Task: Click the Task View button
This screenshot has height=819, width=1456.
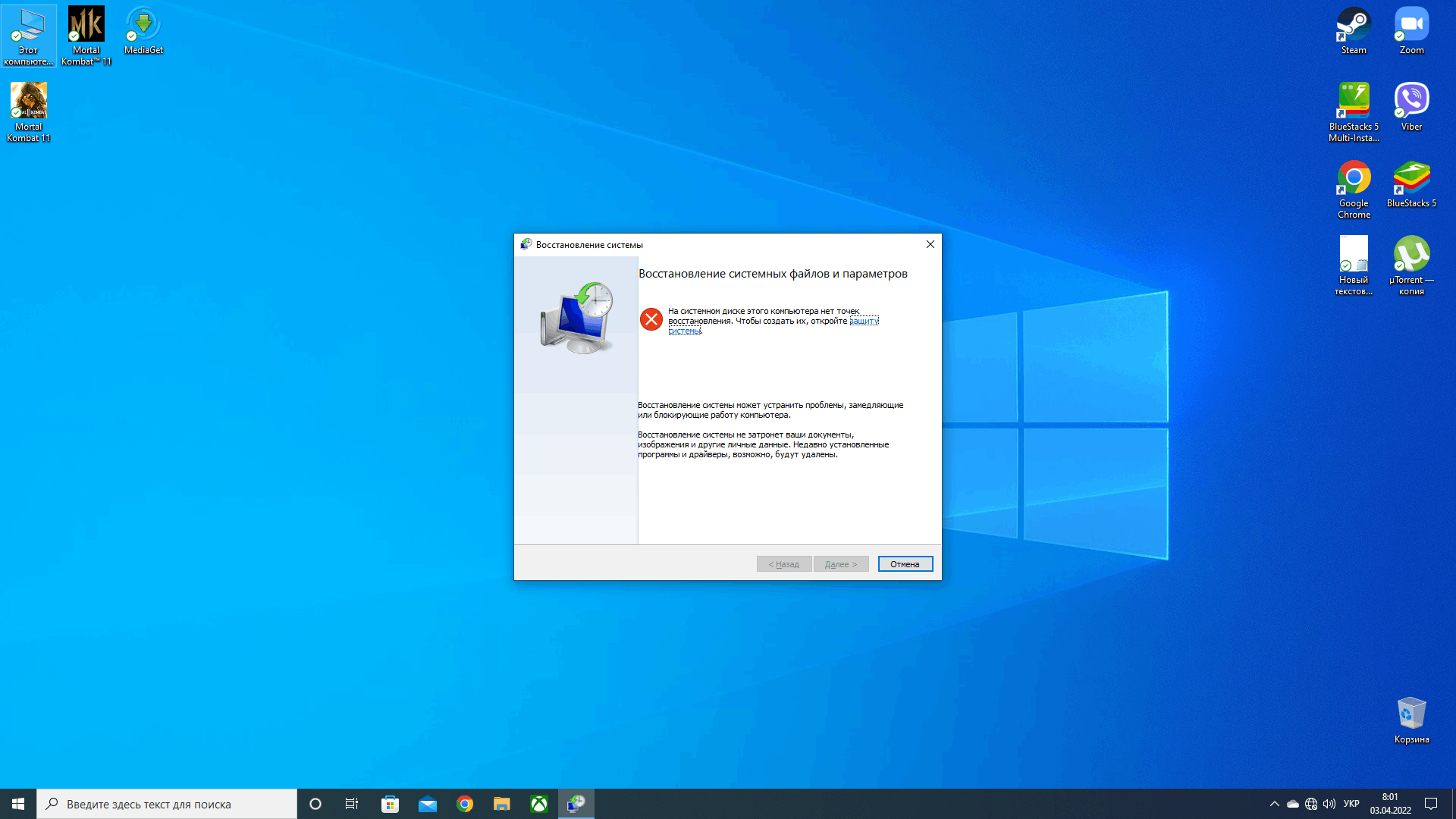Action: pos(352,803)
